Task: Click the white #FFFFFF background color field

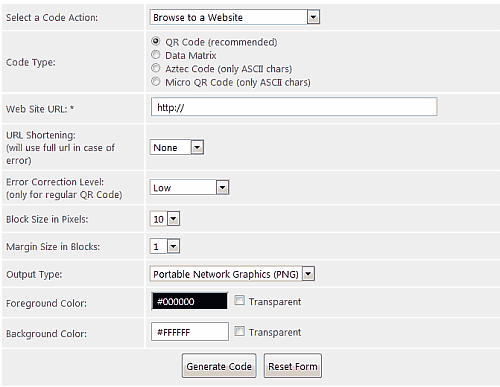Action: click(190, 332)
